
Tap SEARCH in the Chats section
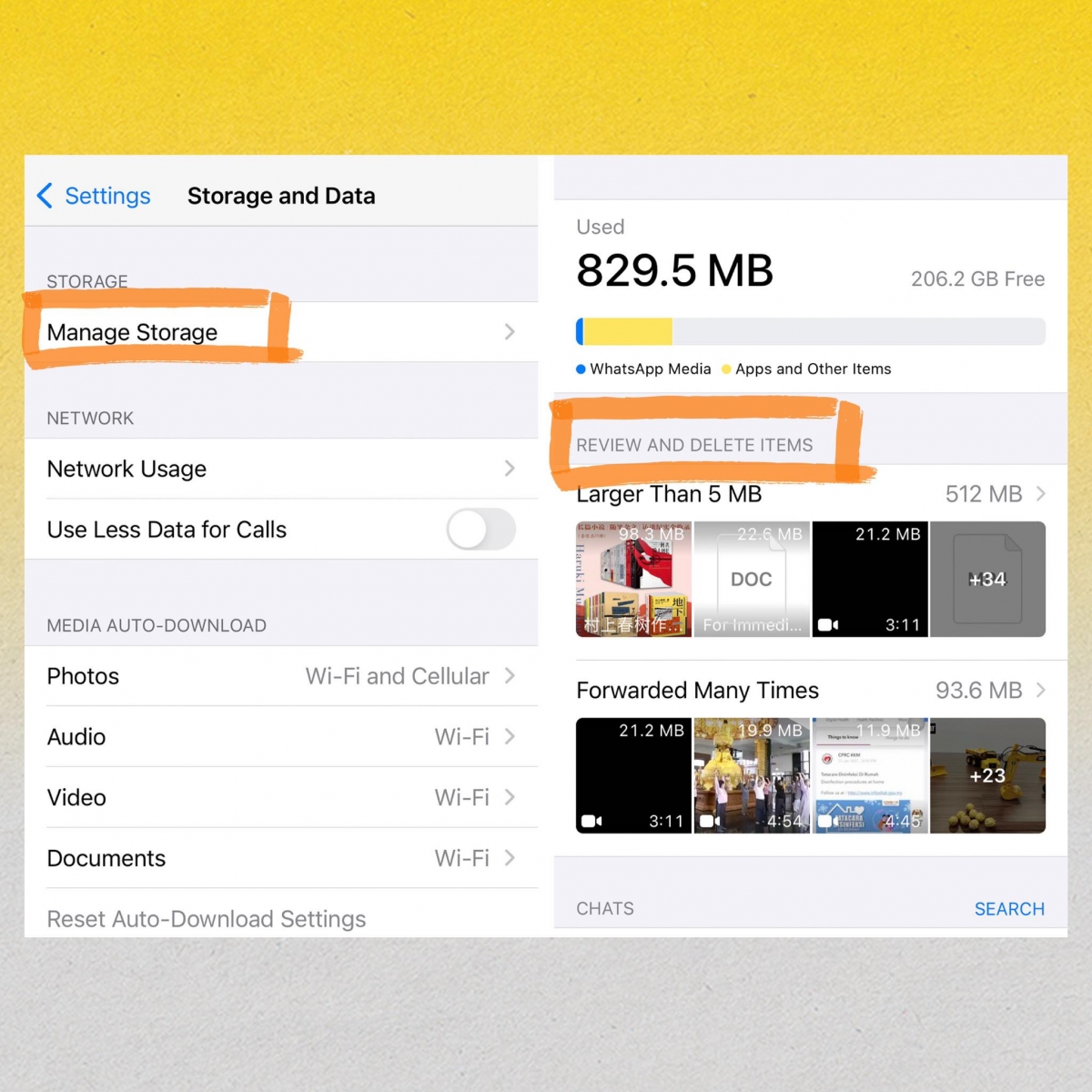(1009, 908)
